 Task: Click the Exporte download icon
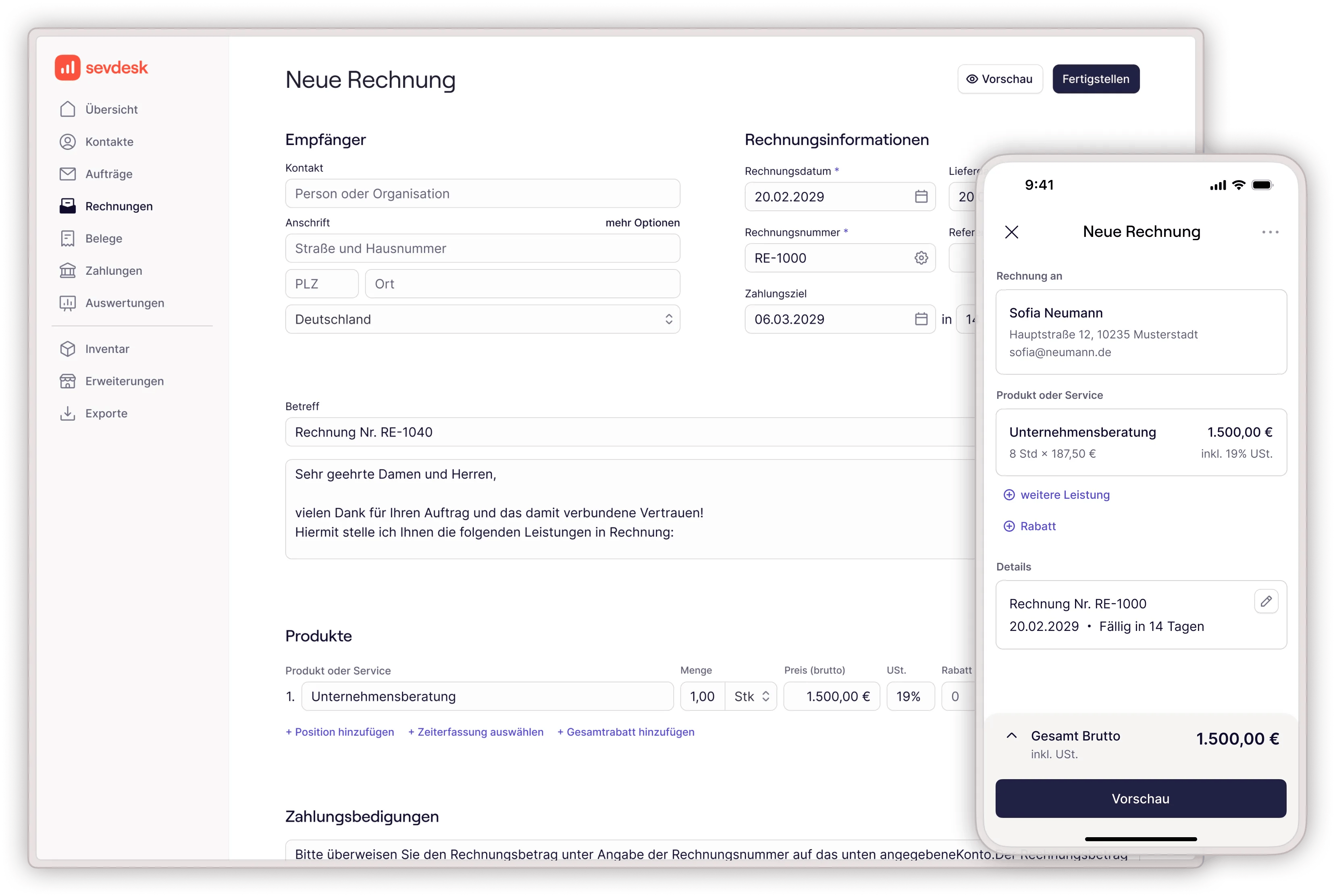[68, 413]
